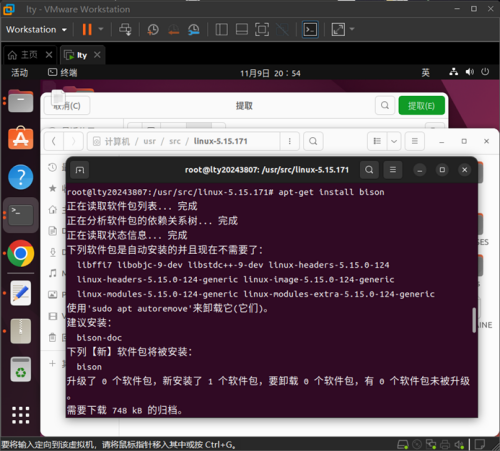Take a snapshot of the VM

(153, 30)
